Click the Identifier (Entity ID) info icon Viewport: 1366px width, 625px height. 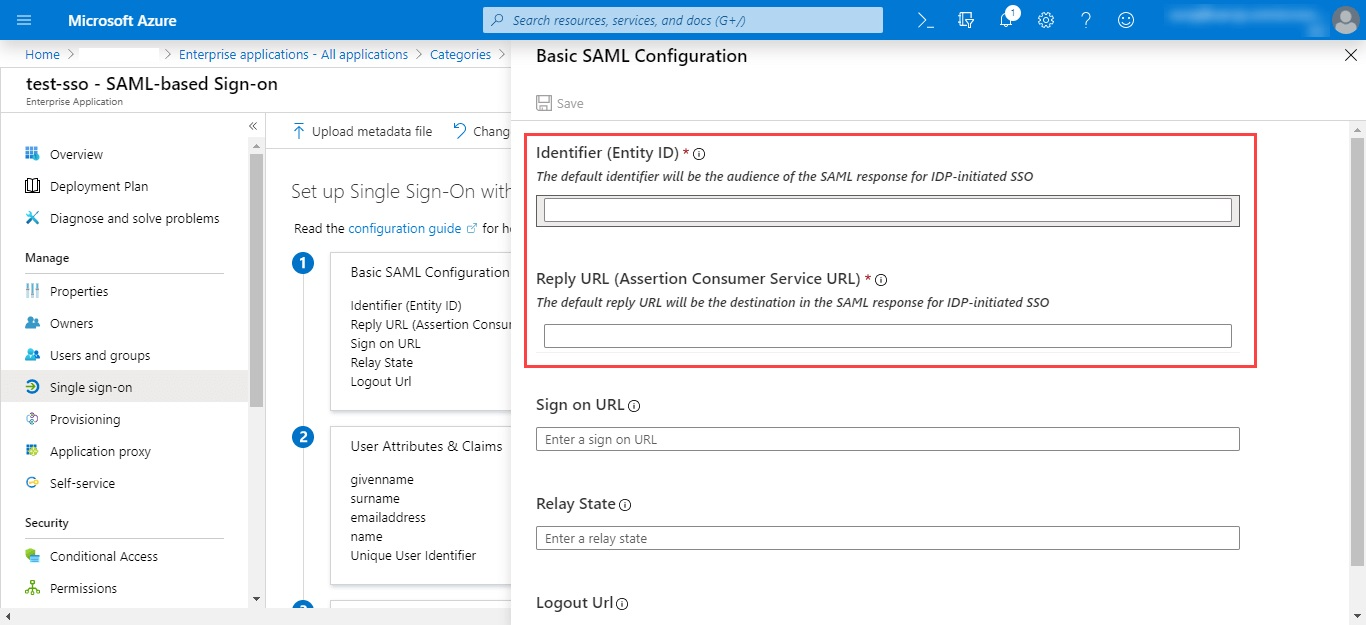click(700, 154)
